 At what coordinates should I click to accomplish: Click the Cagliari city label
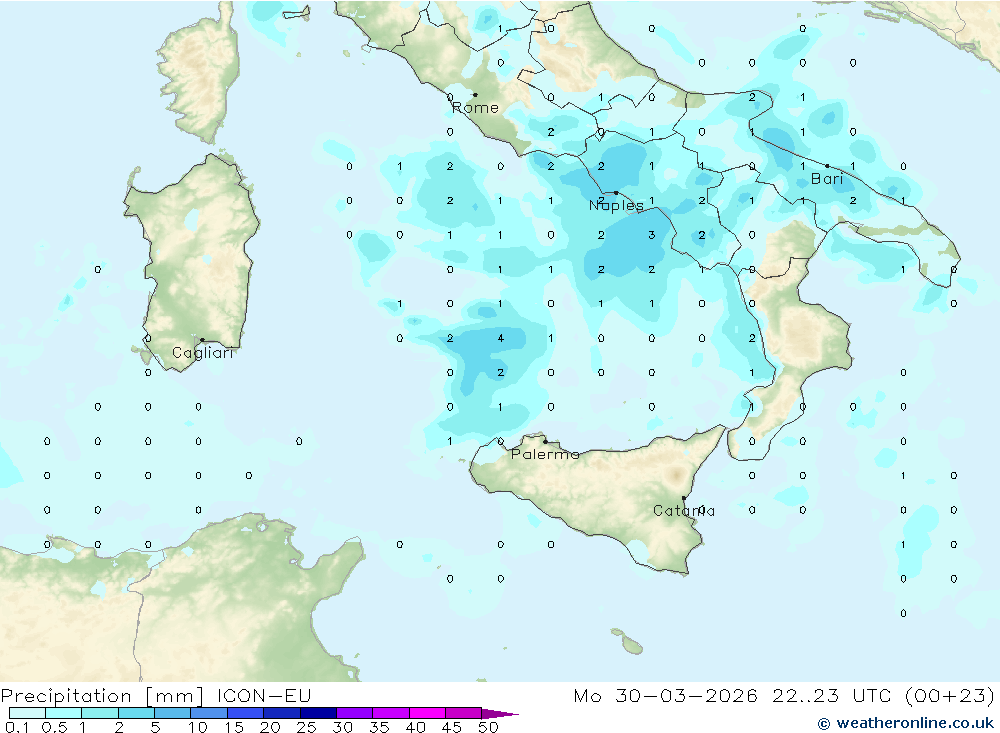pyautogui.click(x=202, y=353)
